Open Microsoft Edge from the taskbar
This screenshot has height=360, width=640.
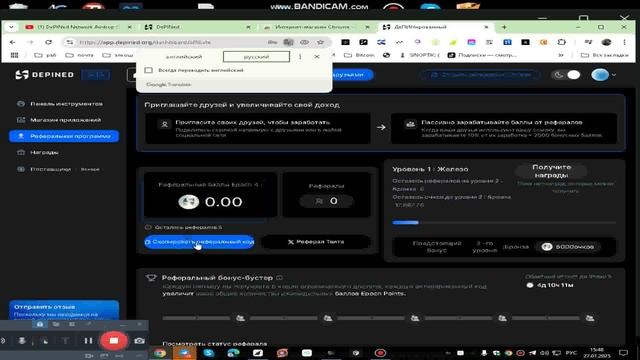point(233,353)
